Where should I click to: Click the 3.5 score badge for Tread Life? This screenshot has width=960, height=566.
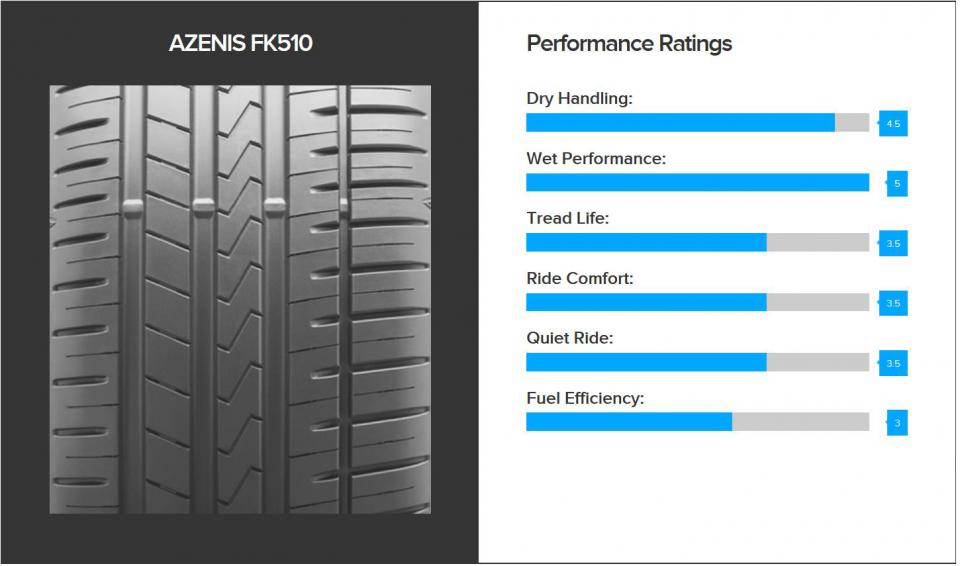[x=893, y=244]
